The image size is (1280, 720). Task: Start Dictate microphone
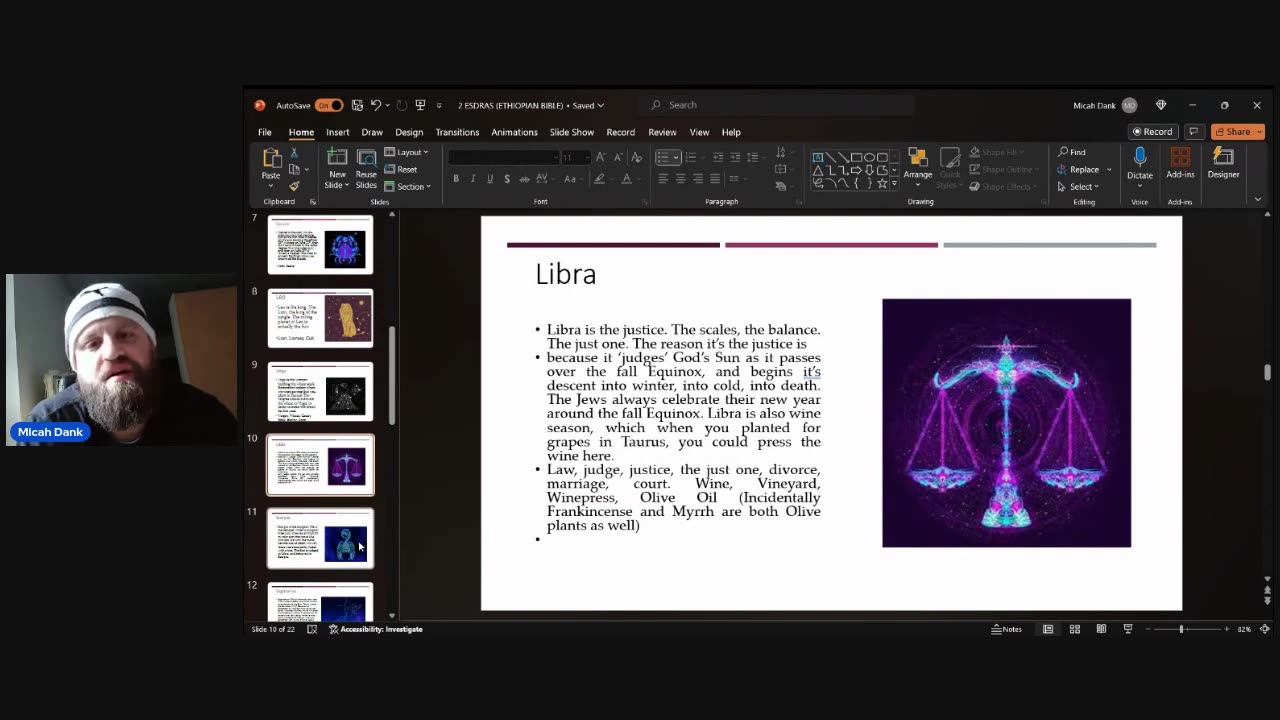[x=1140, y=165]
